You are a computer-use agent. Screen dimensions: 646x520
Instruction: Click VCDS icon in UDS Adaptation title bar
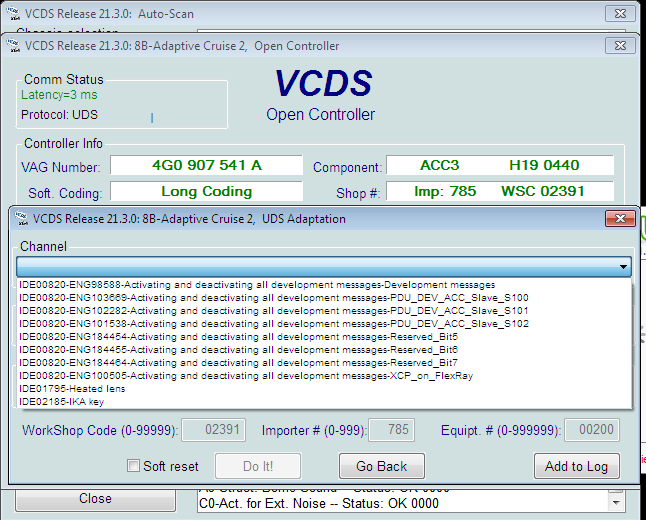pyautogui.click(x=21, y=218)
